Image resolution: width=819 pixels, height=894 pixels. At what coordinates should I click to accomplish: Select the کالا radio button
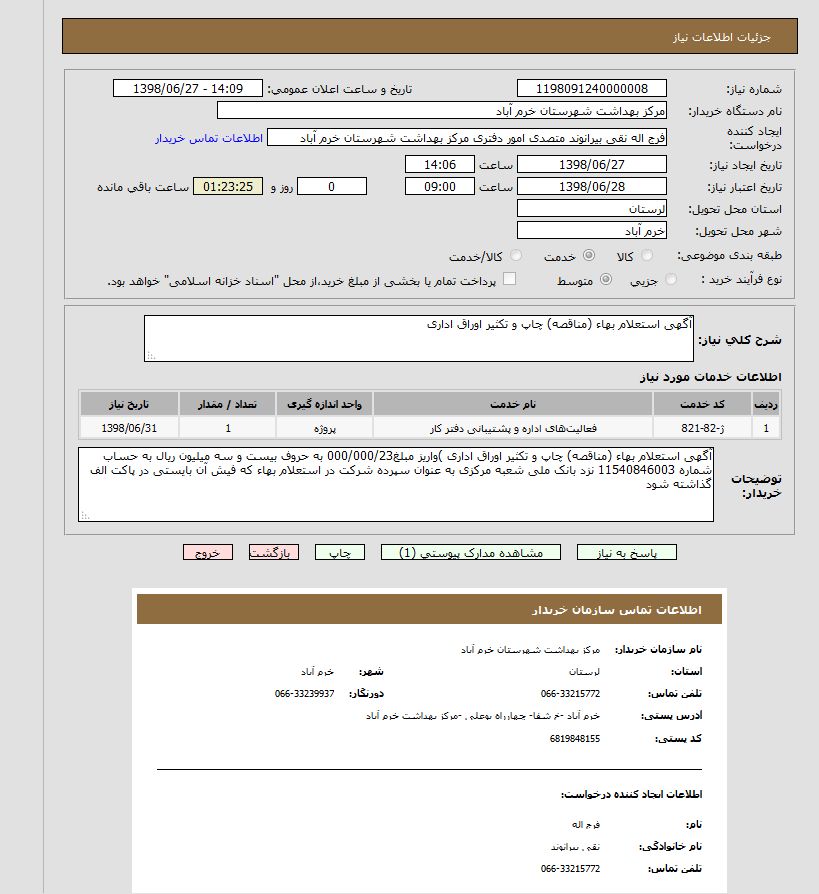coord(642,257)
